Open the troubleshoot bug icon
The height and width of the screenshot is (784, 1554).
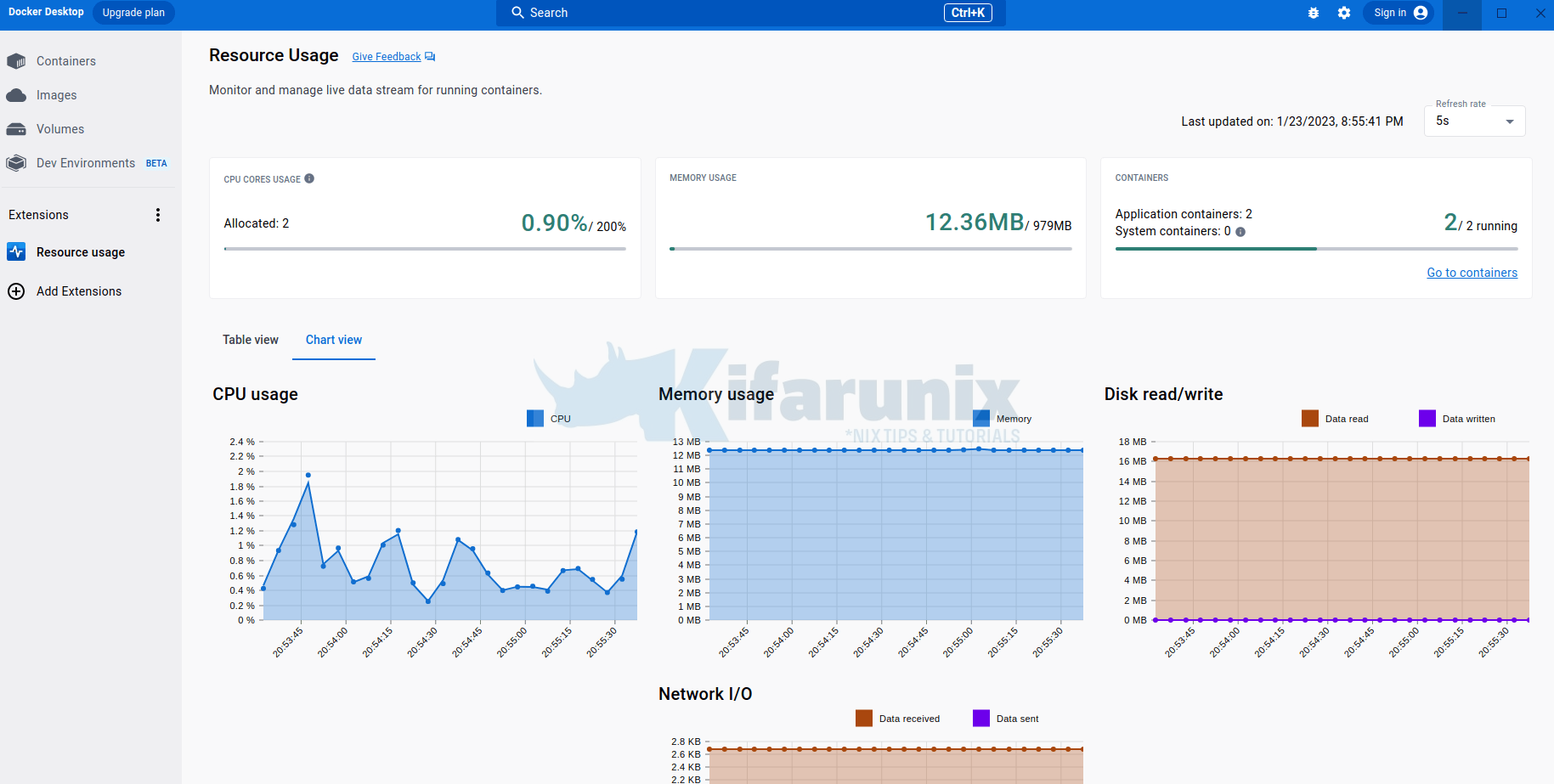point(1314,13)
